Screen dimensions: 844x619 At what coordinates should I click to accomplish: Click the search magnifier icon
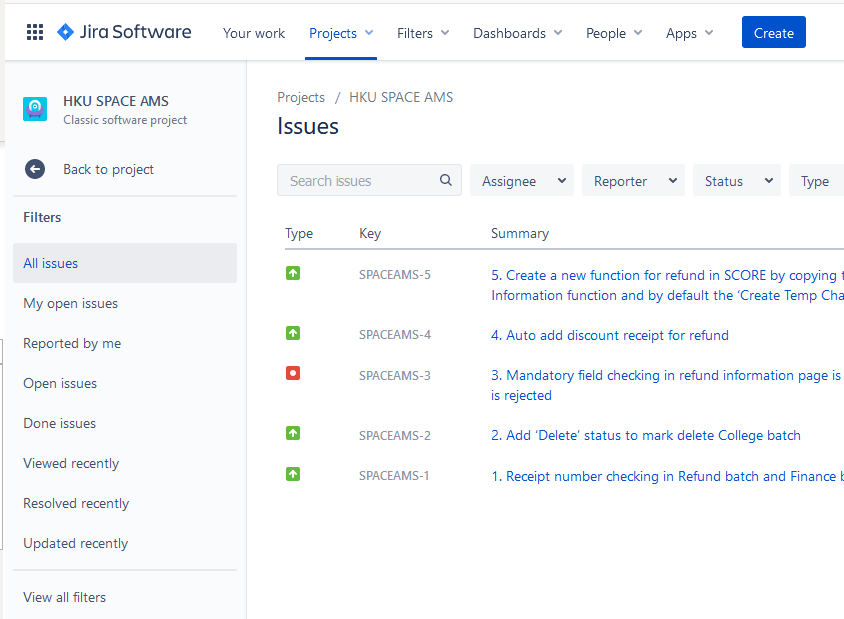pyautogui.click(x=446, y=180)
